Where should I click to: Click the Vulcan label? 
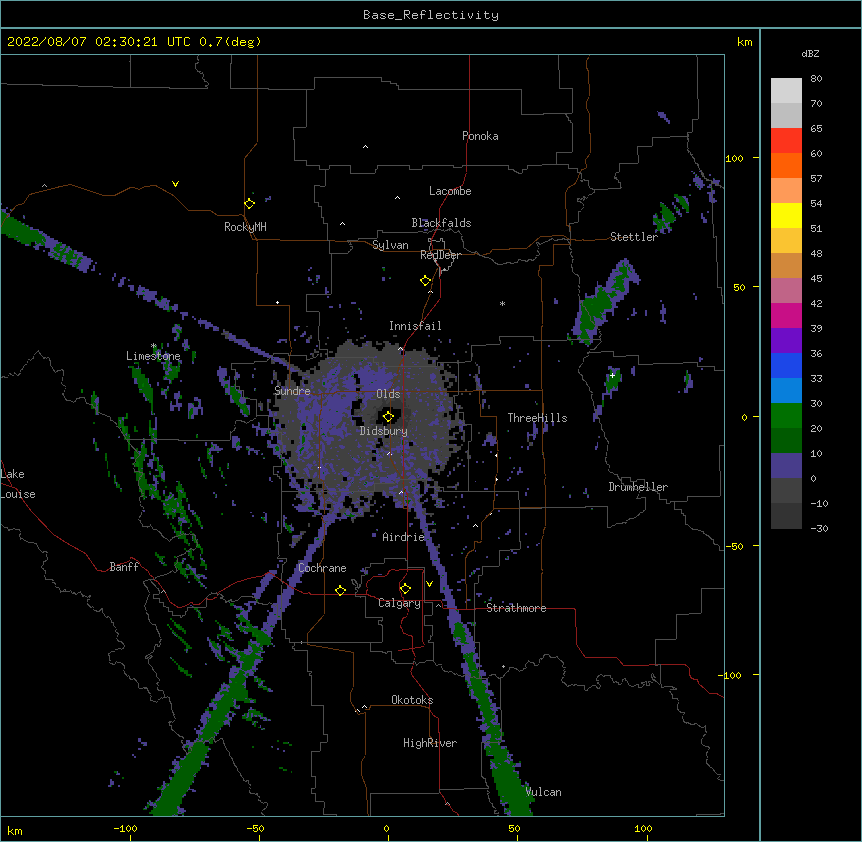tap(543, 792)
